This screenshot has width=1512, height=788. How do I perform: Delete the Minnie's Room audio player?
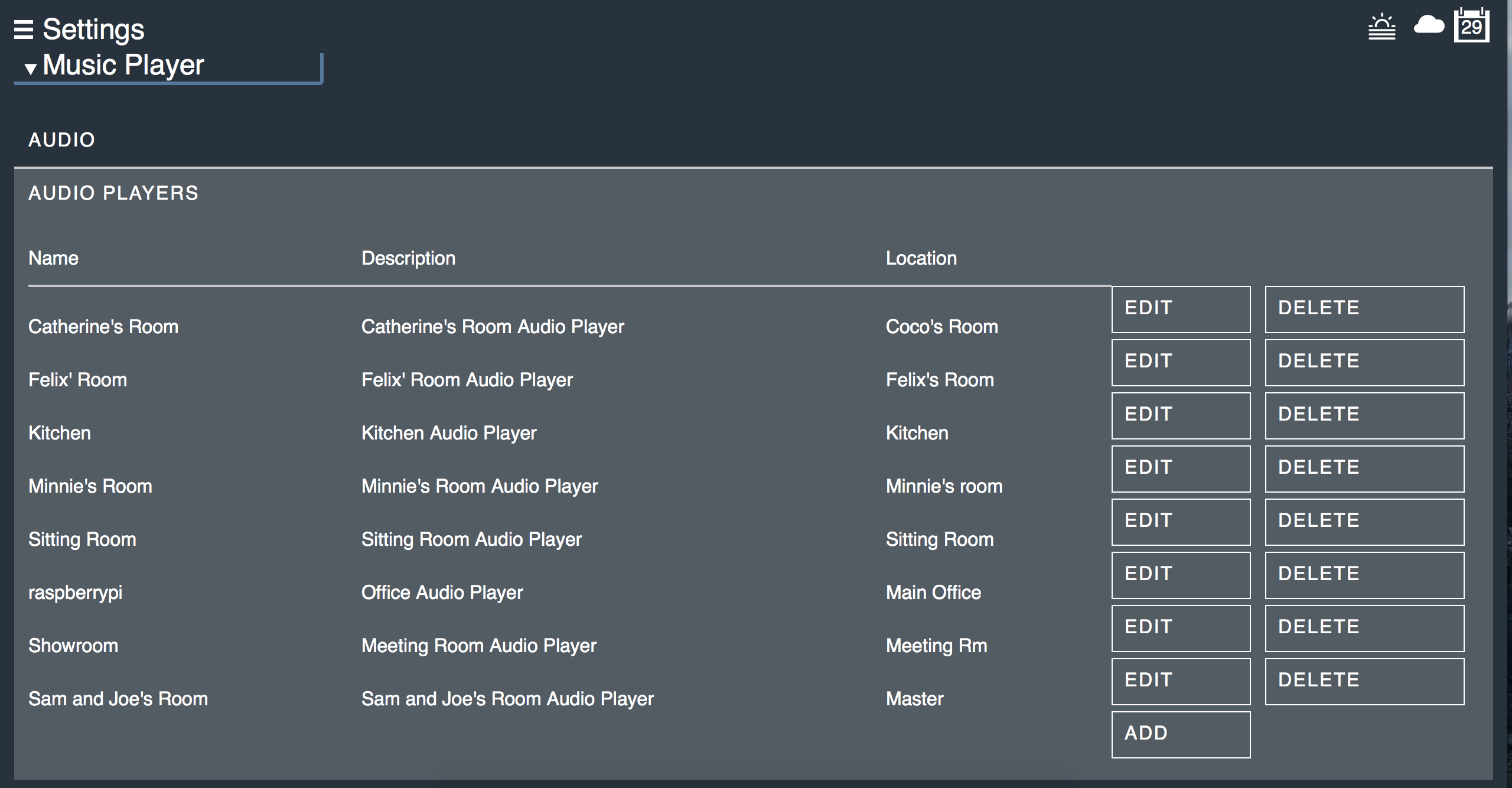(x=1364, y=468)
